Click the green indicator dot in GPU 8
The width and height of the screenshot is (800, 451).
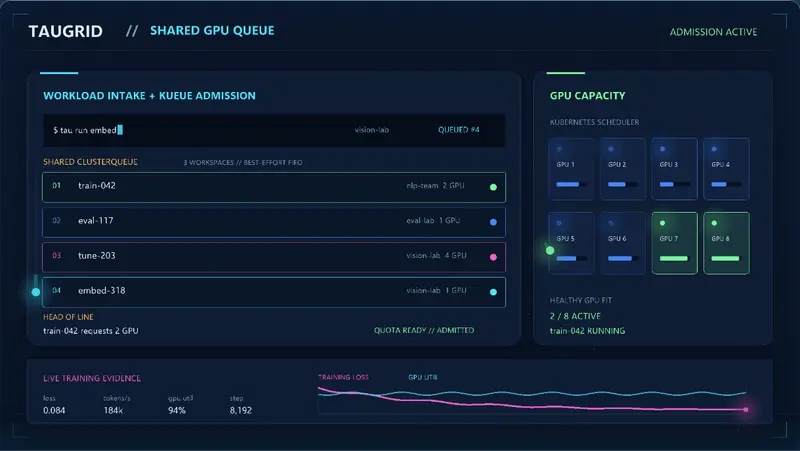(x=714, y=223)
